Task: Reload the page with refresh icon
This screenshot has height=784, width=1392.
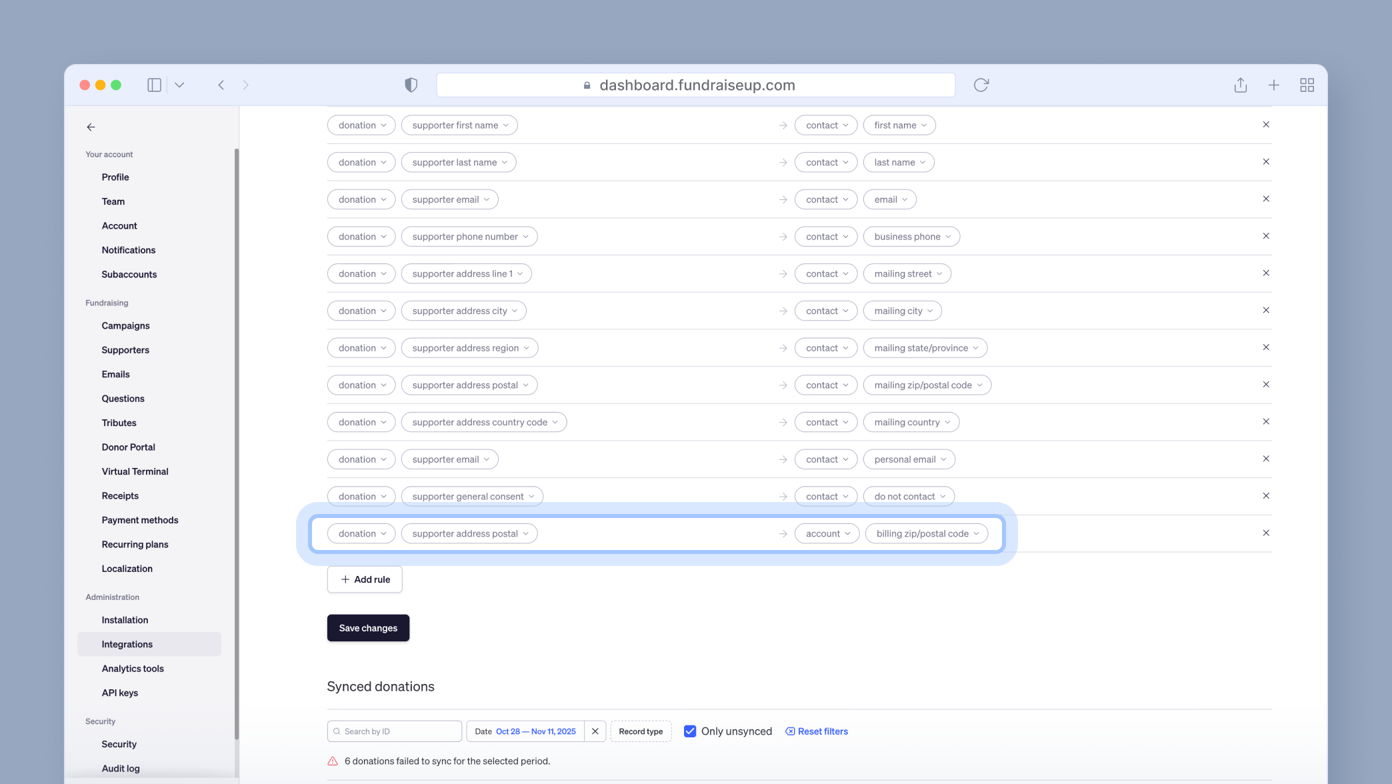Action: pyautogui.click(x=981, y=85)
